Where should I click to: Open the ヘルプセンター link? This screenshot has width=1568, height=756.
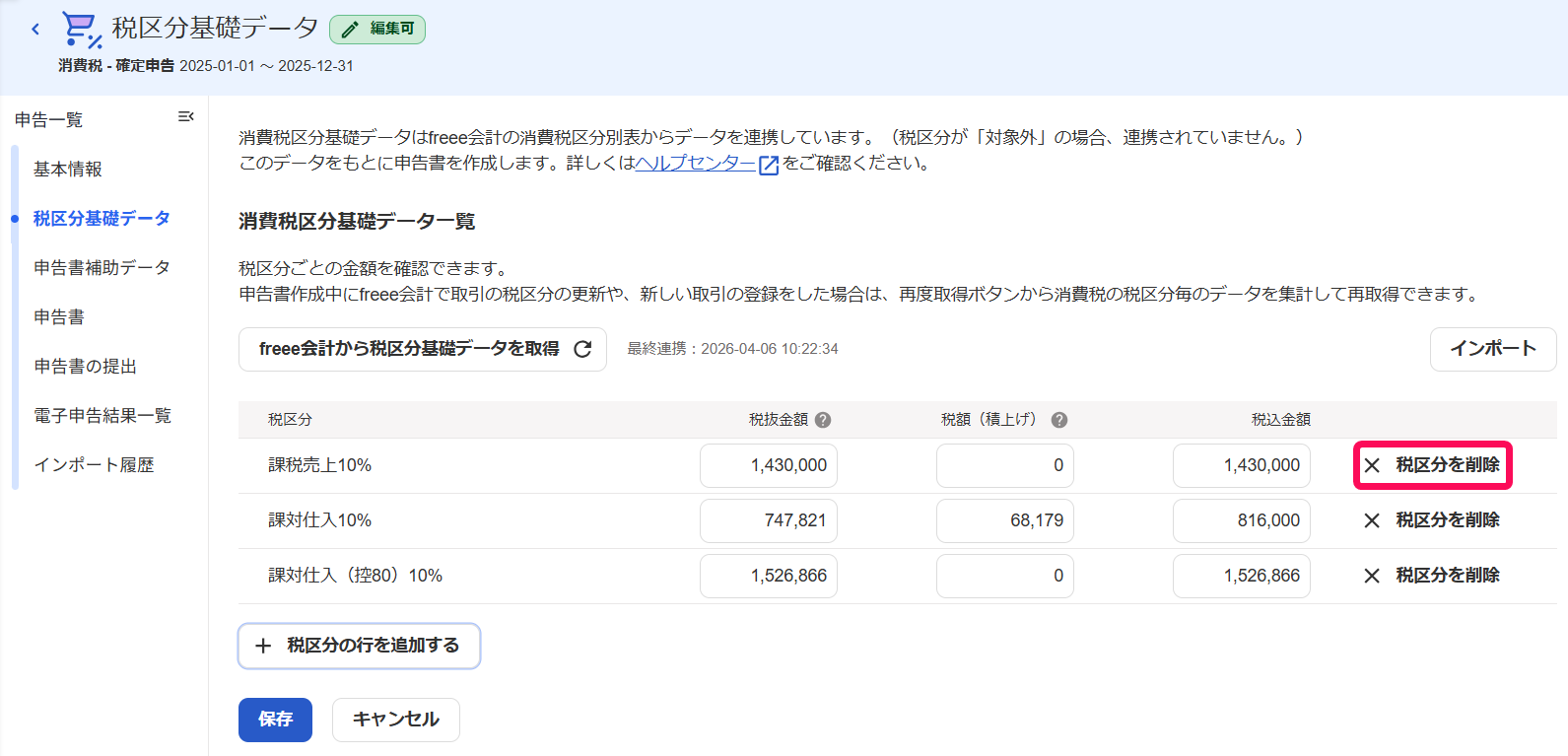pos(695,164)
